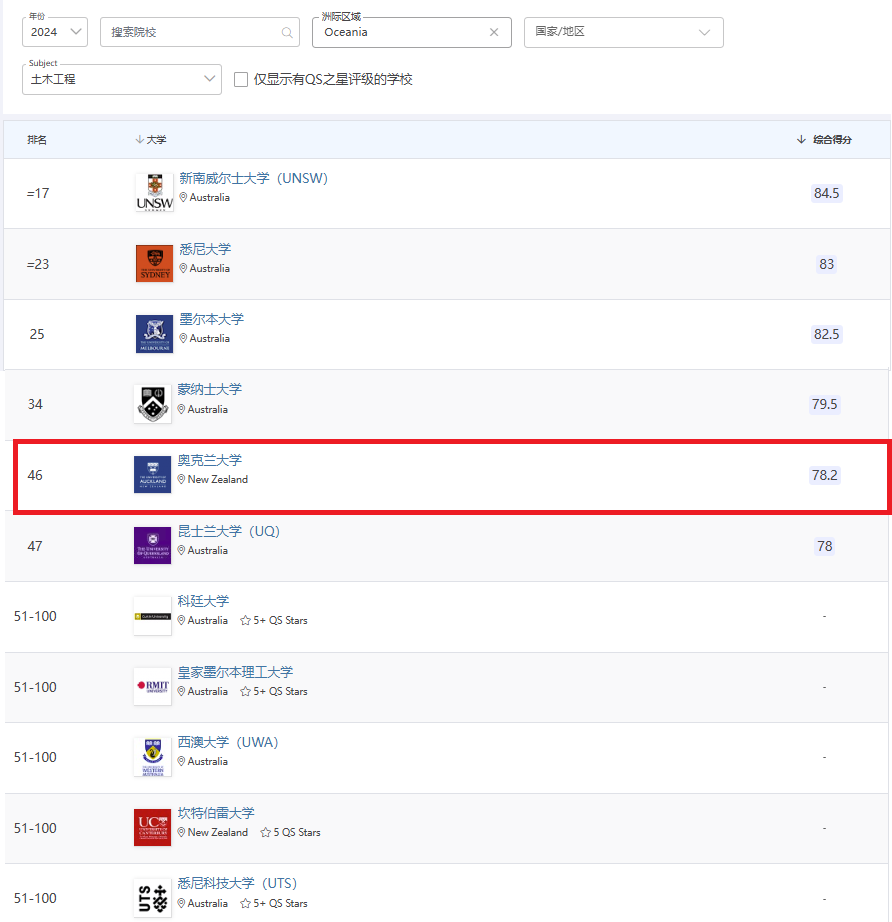
Task: Toggle the QS Stars only checkbox
Action: coord(241,79)
